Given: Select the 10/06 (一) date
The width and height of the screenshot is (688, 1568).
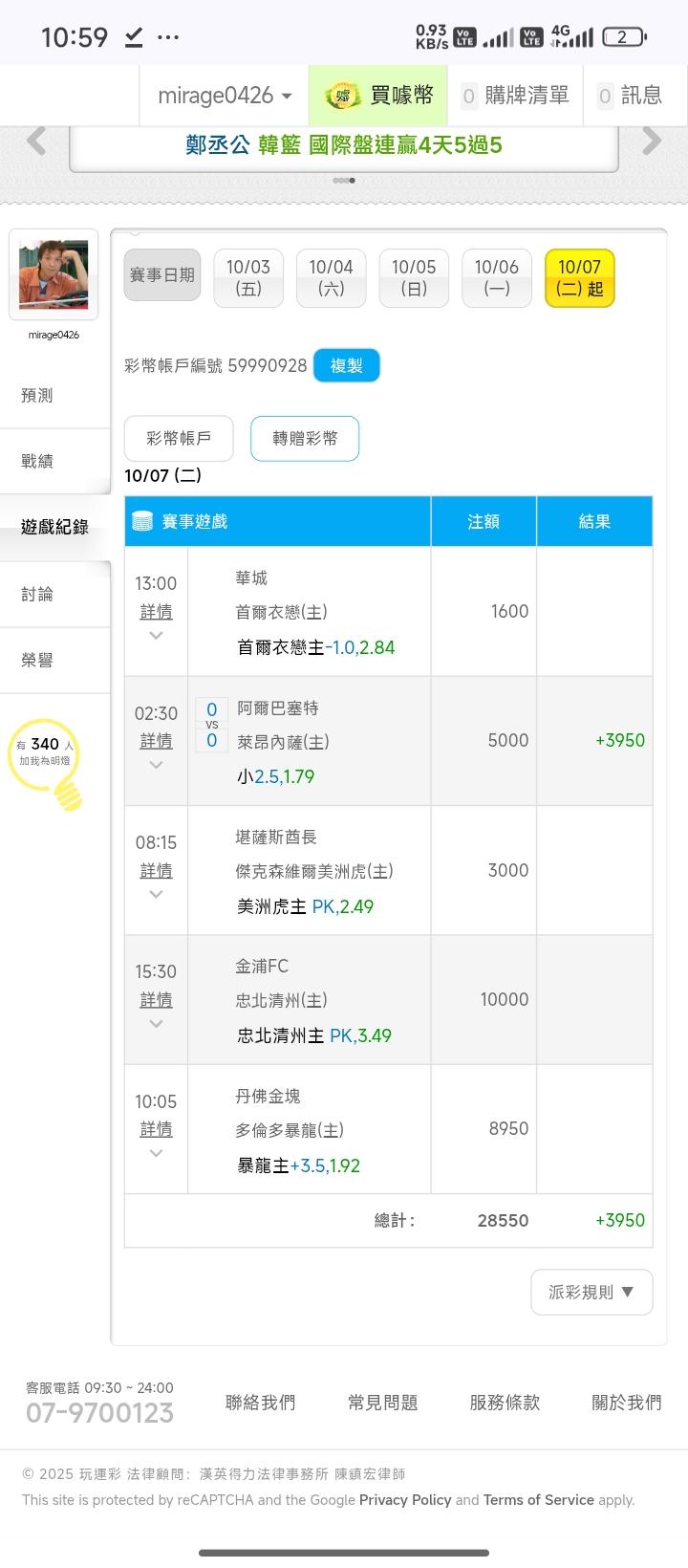Looking at the screenshot, I should (x=496, y=277).
